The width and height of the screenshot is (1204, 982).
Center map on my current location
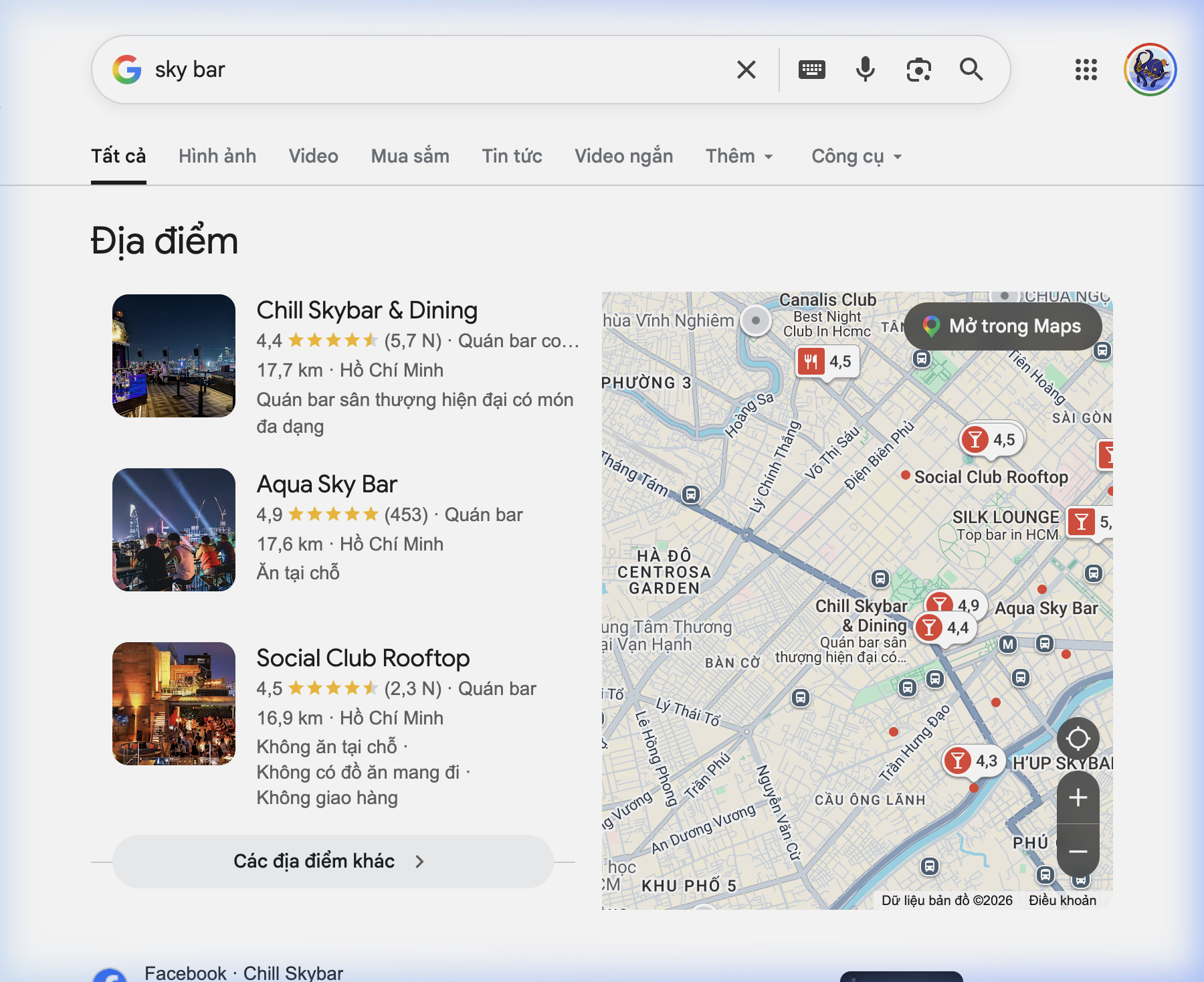click(1078, 739)
